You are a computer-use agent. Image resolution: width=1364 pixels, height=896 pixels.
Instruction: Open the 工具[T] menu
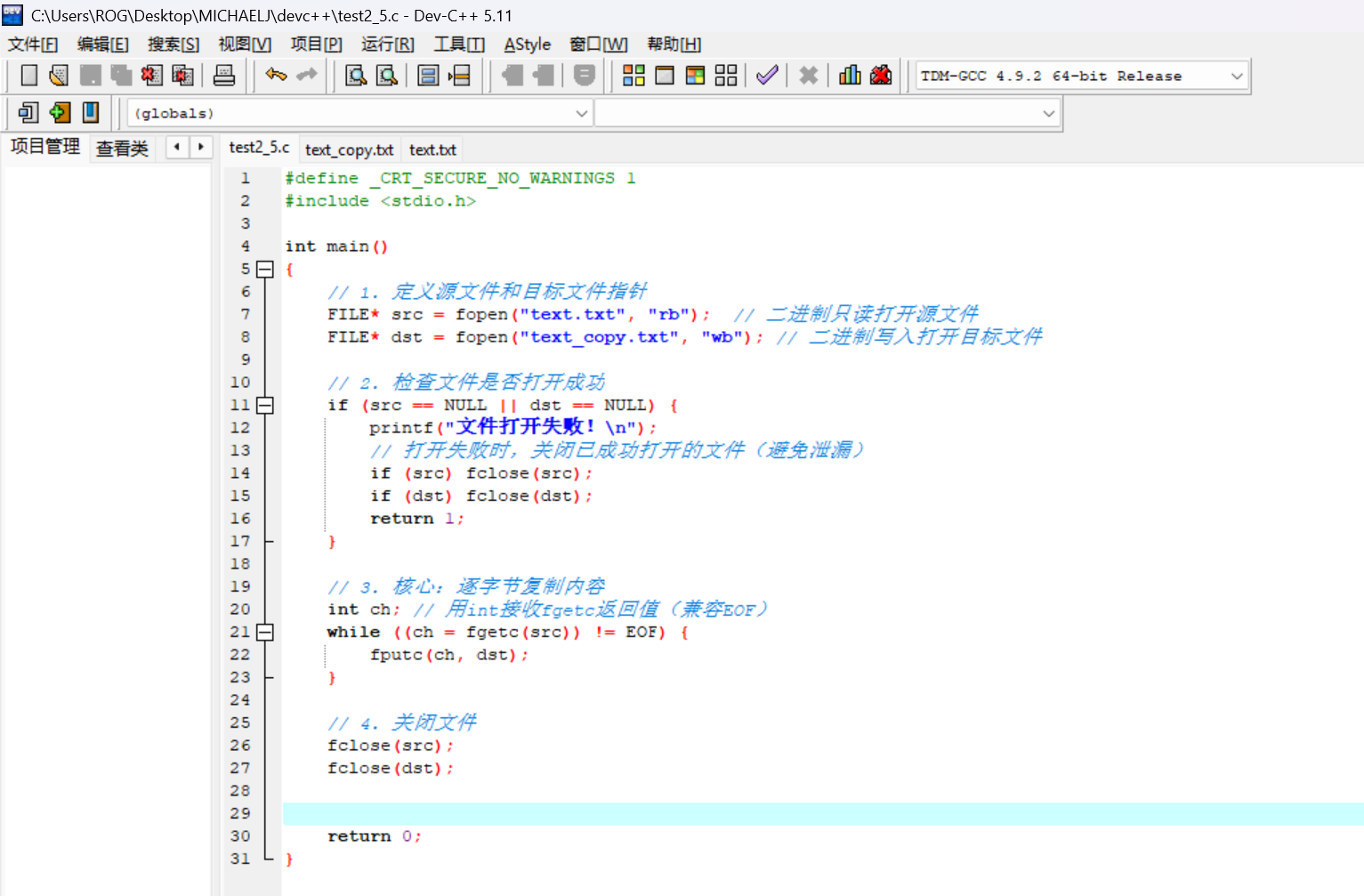pos(459,44)
